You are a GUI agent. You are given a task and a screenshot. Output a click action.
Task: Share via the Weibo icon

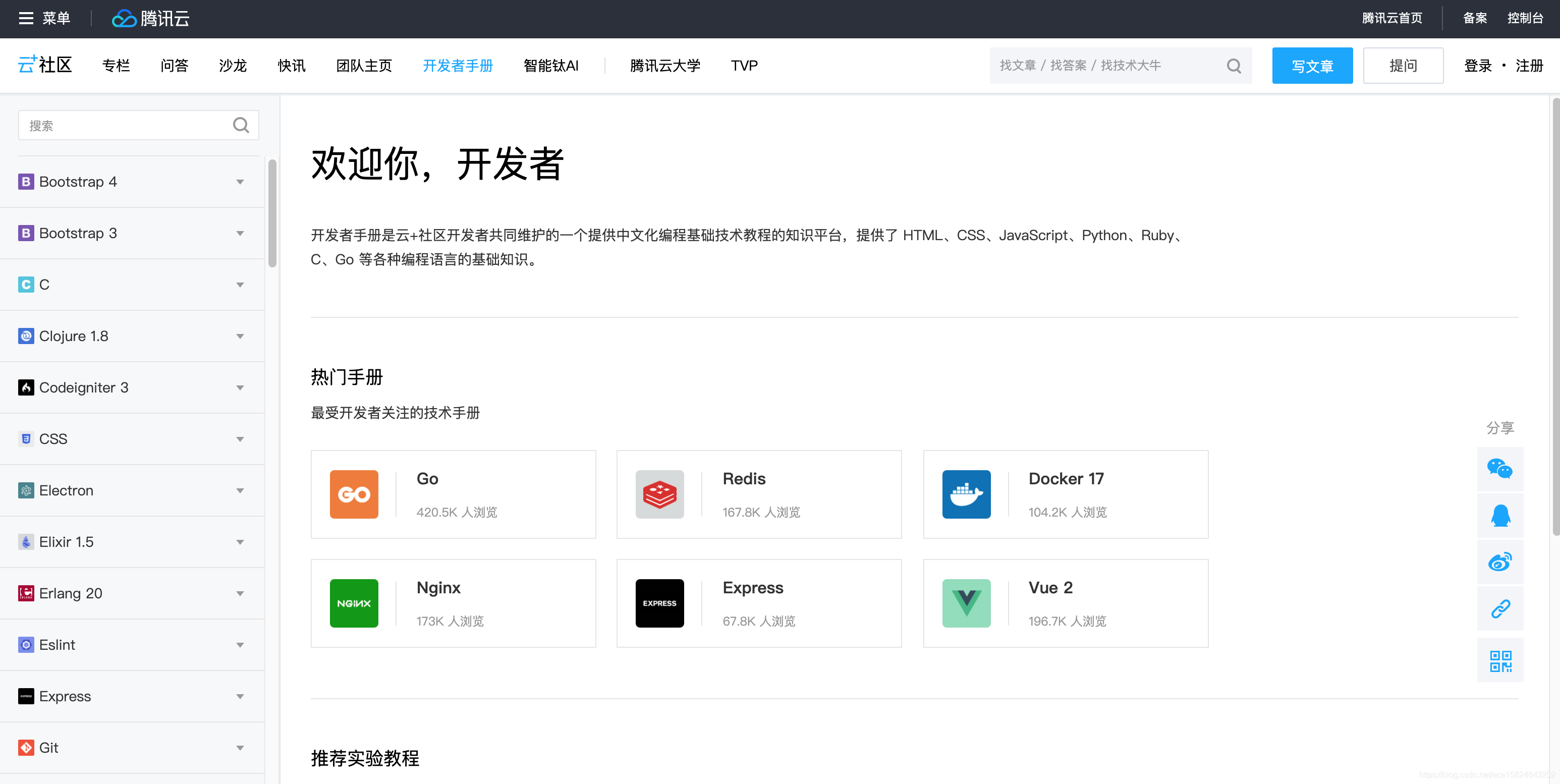pos(1499,562)
